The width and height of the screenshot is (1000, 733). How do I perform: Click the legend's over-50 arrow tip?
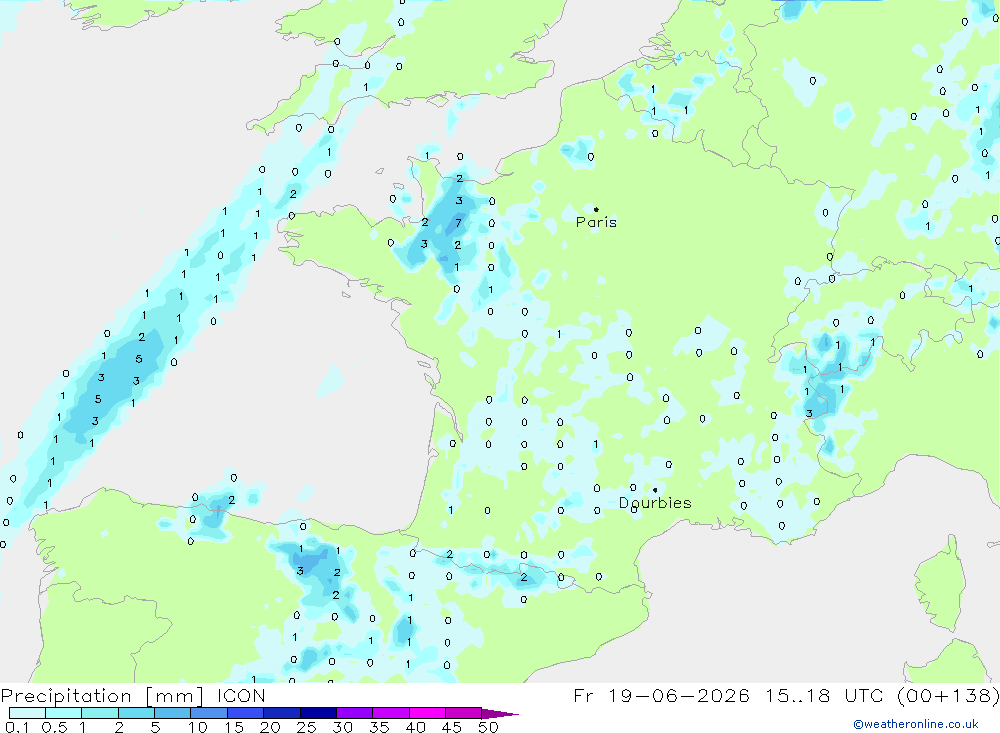click(501, 714)
